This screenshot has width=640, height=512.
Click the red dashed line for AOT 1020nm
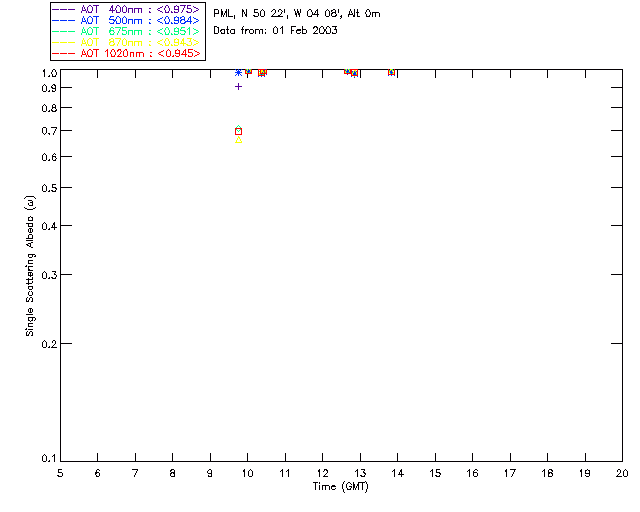pyautogui.click(x=64, y=53)
